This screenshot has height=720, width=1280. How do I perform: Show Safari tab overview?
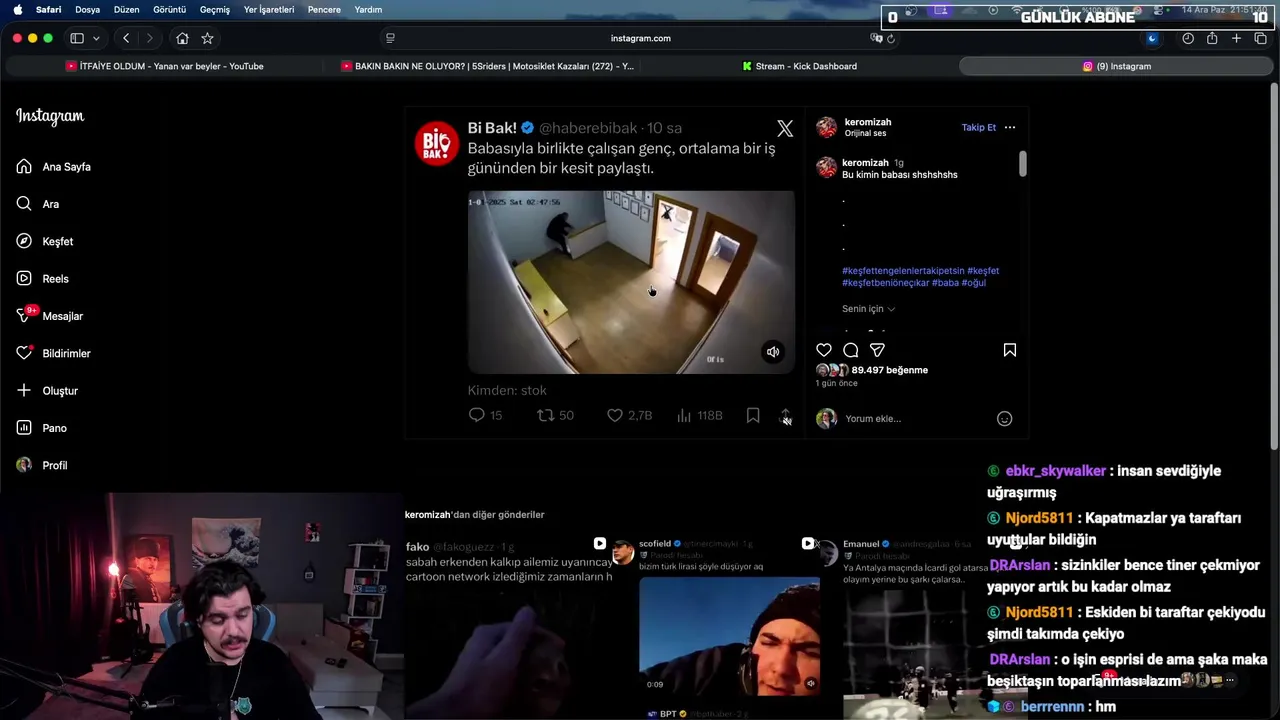pyautogui.click(x=1260, y=38)
